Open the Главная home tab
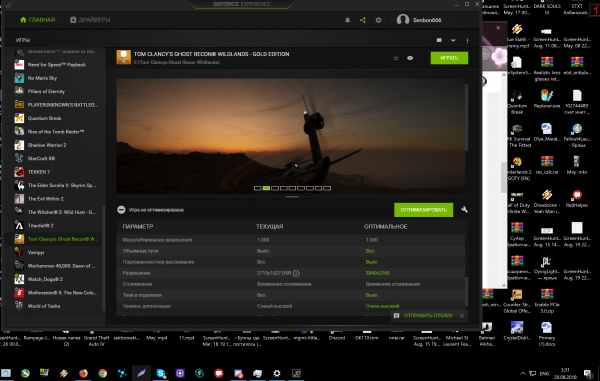 (38, 20)
